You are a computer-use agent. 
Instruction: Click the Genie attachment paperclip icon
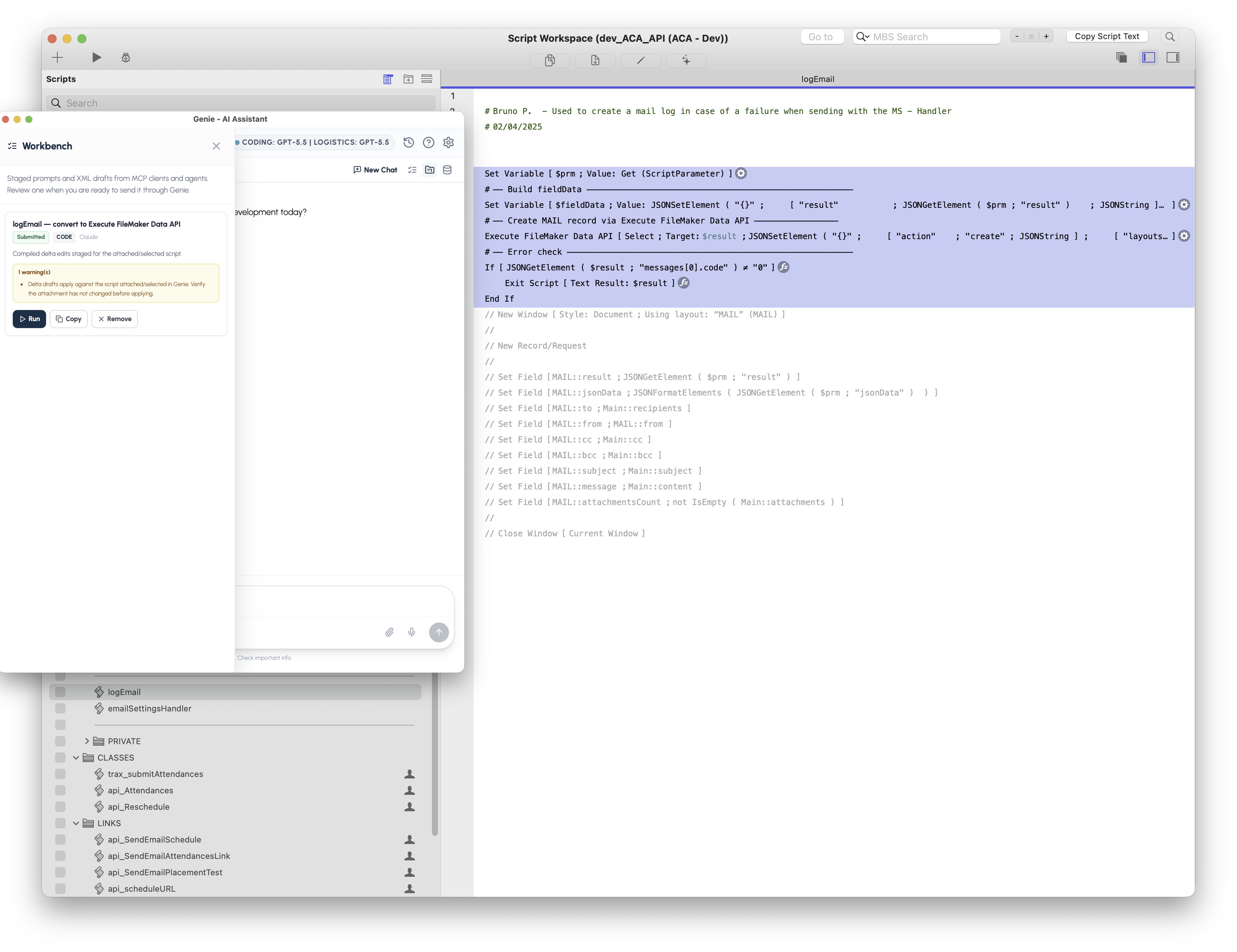[x=389, y=632]
